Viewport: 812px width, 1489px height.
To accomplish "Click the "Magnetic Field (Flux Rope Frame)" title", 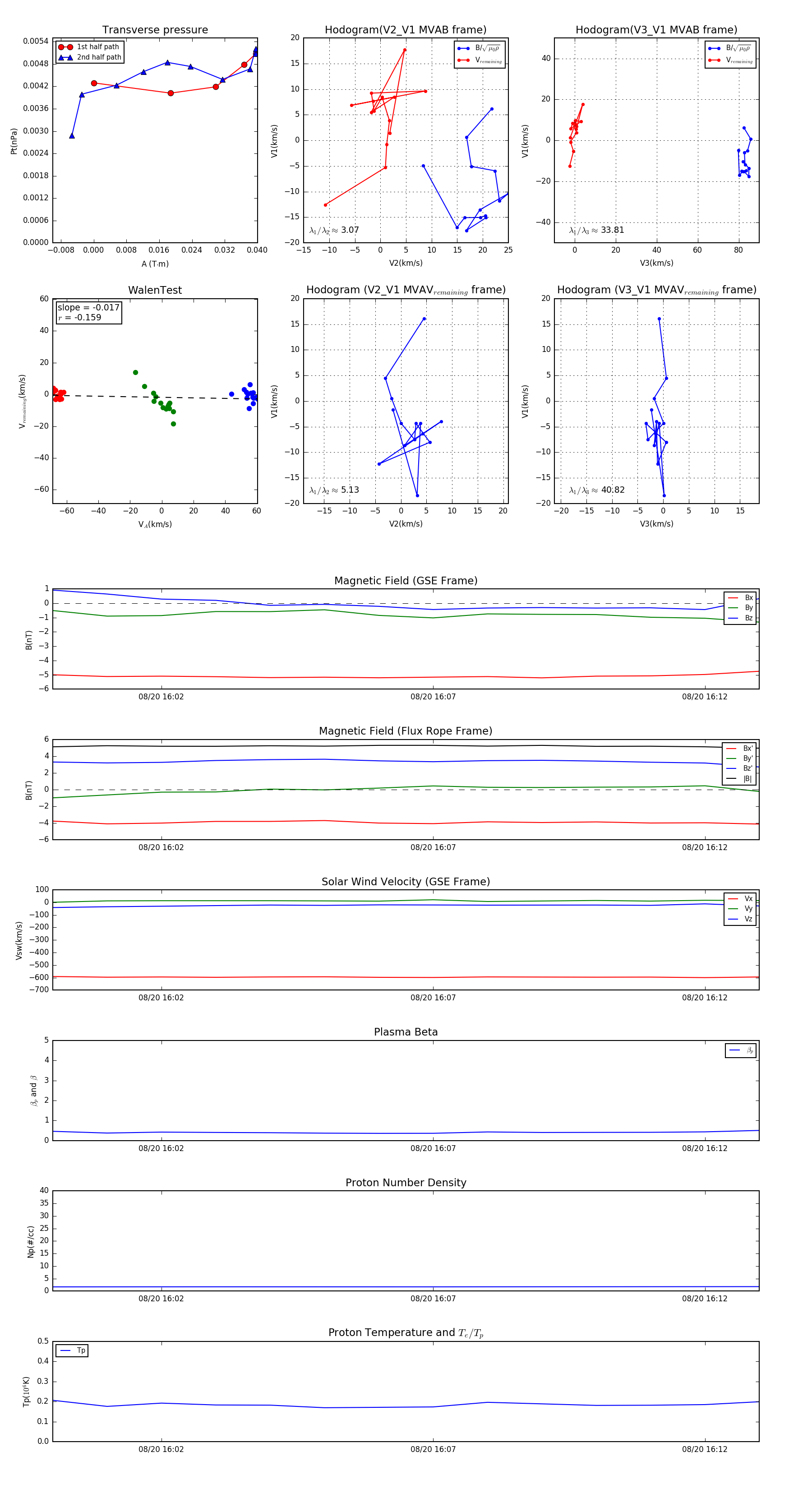I will (406, 731).
